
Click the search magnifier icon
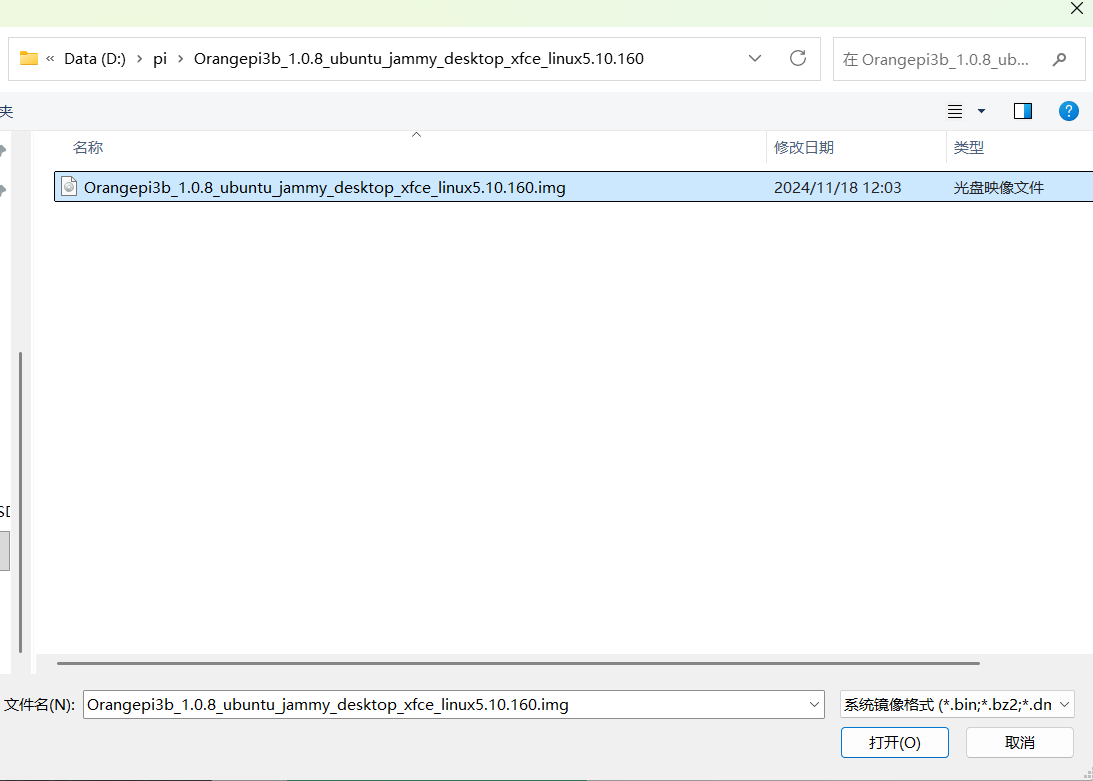(1059, 59)
